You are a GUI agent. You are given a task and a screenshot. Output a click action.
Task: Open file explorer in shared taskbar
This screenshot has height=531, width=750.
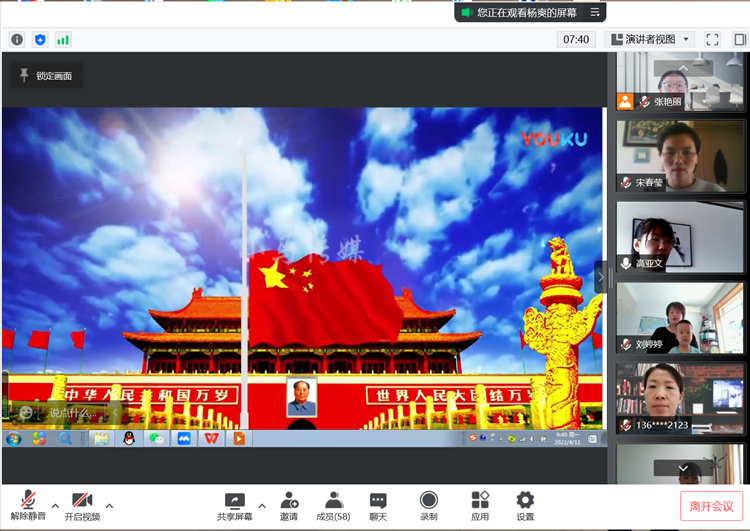(101, 438)
